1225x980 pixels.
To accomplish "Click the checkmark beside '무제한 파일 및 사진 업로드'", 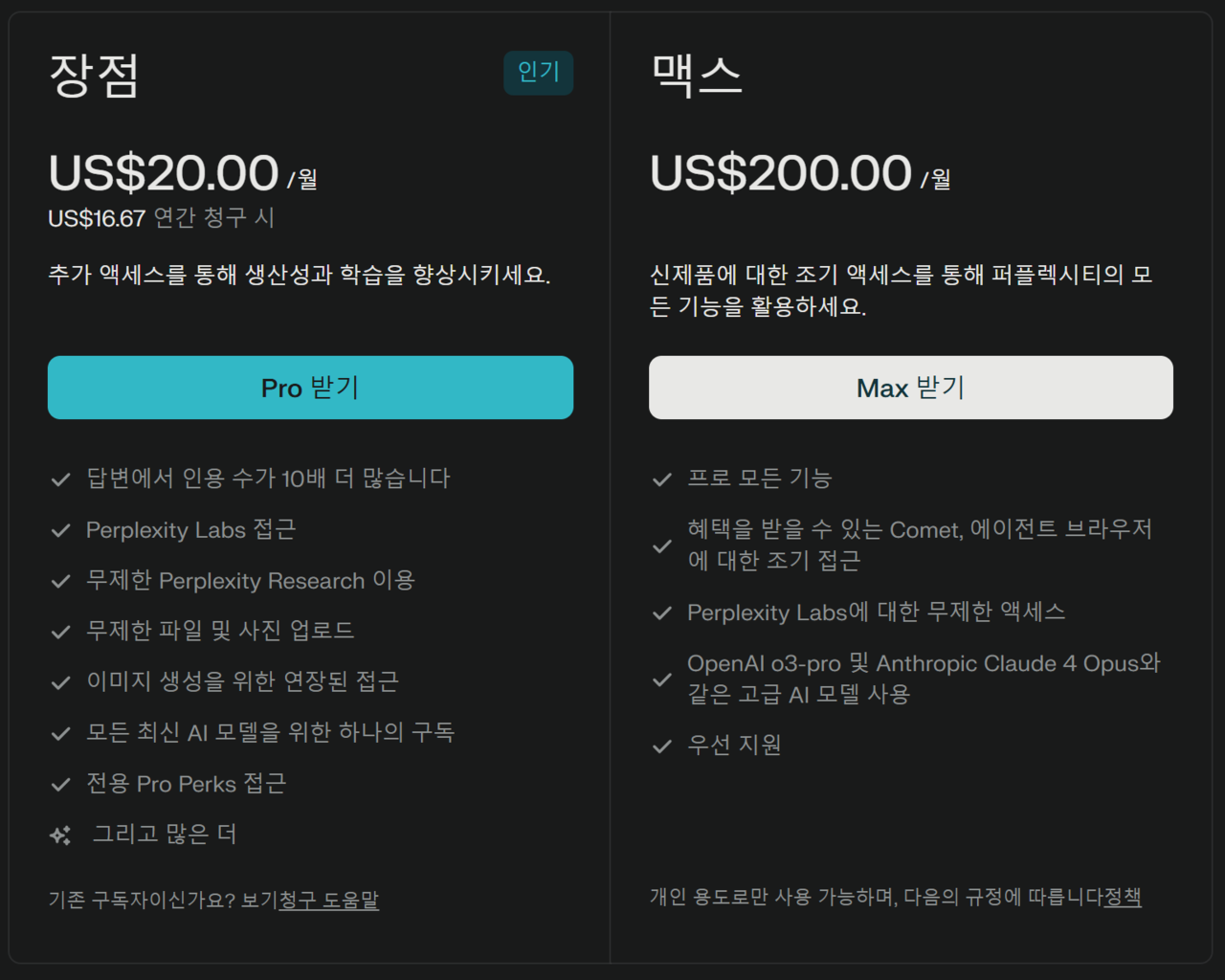I will click(x=61, y=632).
